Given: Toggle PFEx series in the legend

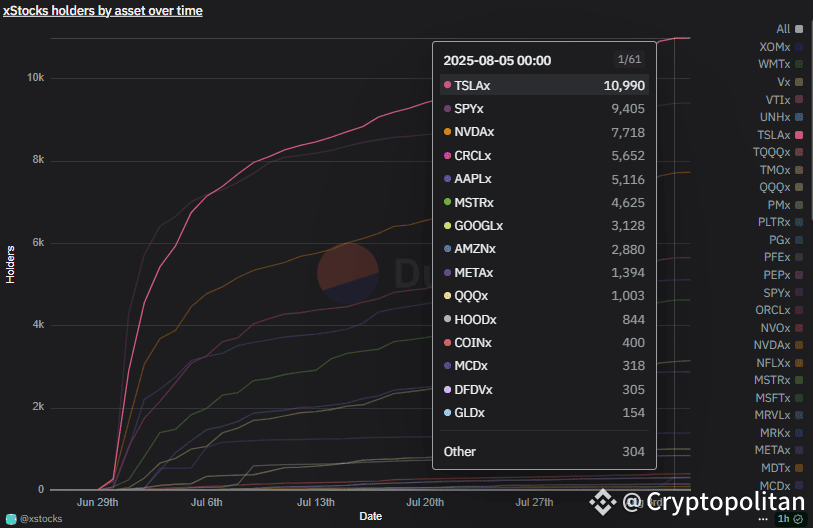Looking at the screenshot, I should (783, 257).
